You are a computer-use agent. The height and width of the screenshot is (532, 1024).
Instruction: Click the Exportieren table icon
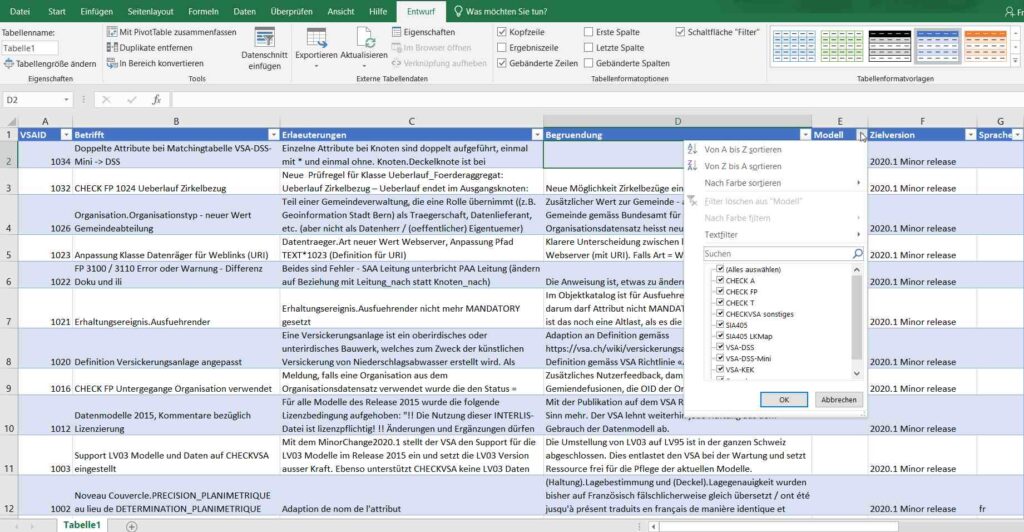315,40
